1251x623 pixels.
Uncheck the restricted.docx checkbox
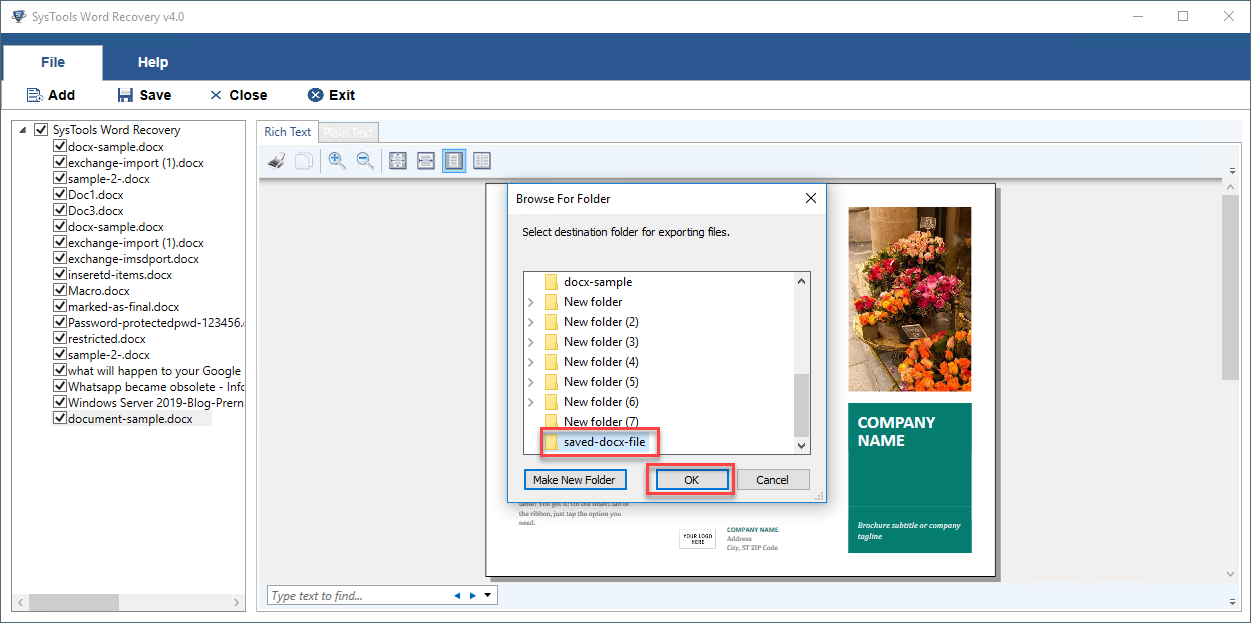coord(60,338)
